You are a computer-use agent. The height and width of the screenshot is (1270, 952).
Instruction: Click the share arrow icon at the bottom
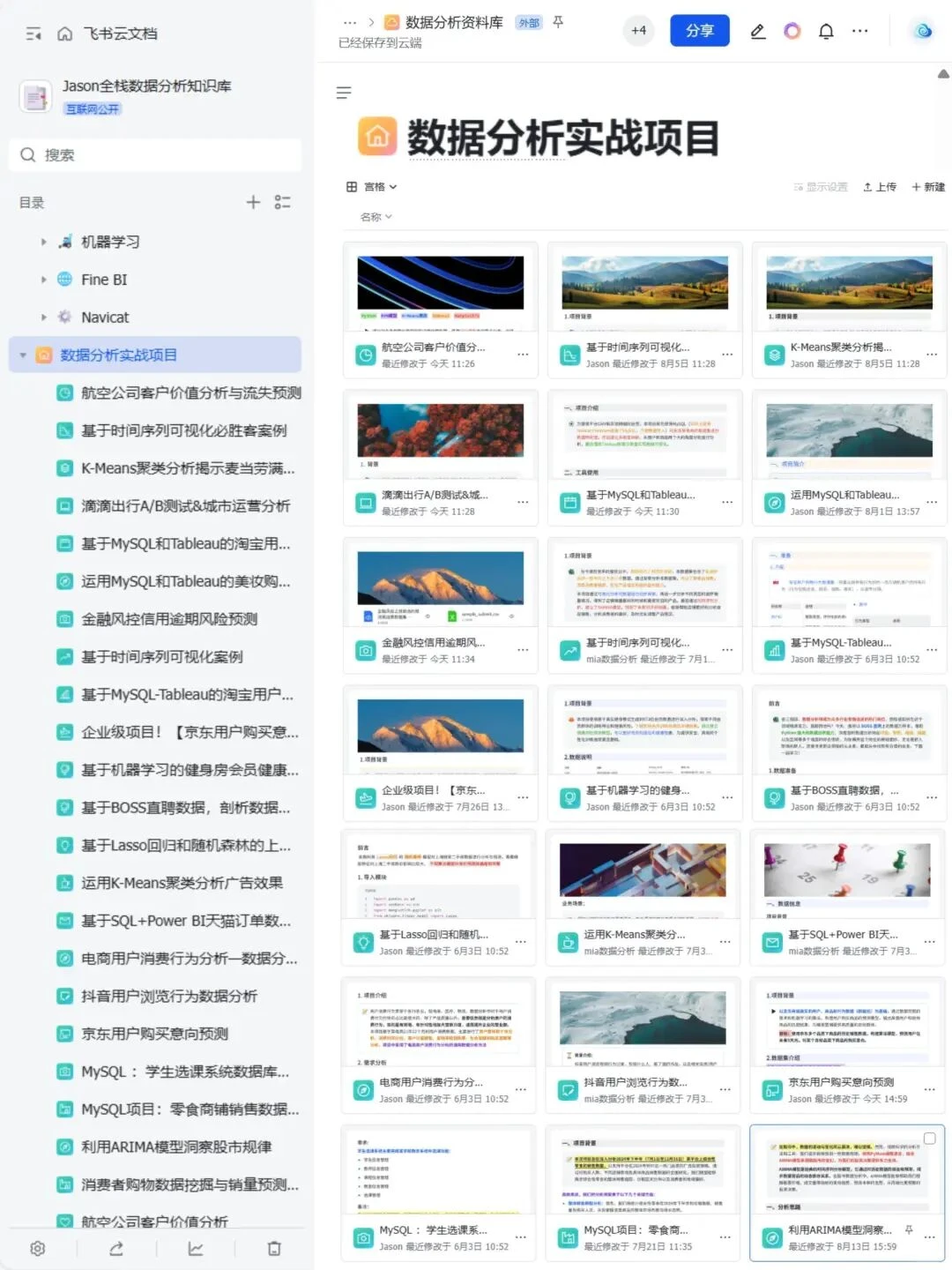116,1248
